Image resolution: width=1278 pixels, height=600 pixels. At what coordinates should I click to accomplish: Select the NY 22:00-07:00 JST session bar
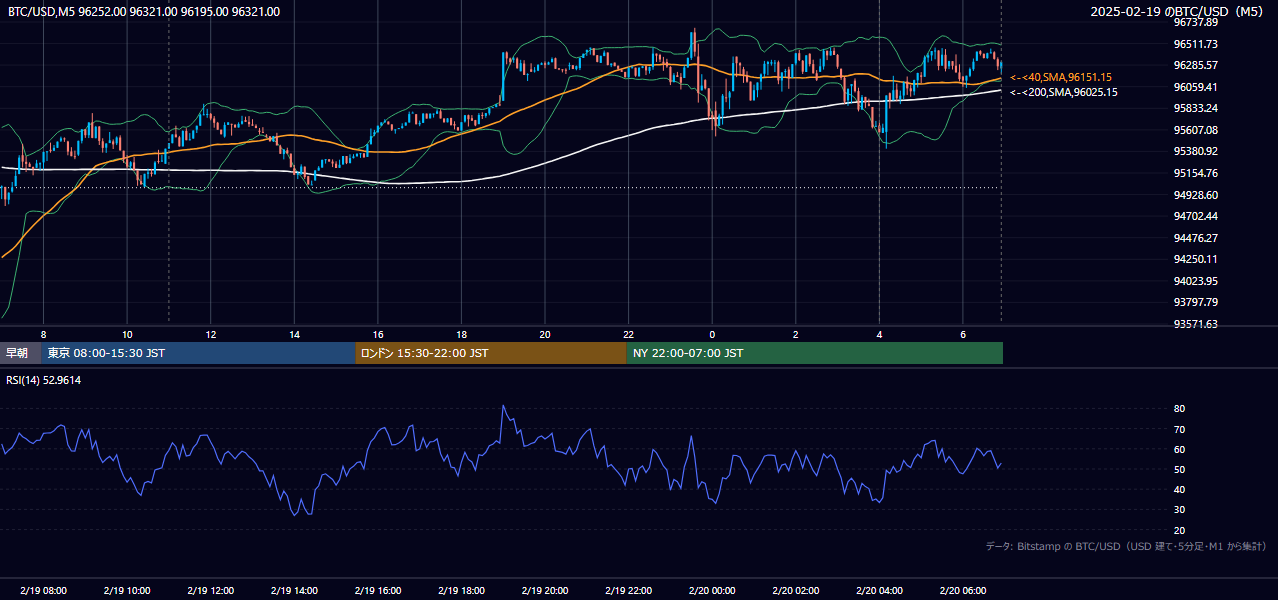pyautogui.click(x=815, y=353)
